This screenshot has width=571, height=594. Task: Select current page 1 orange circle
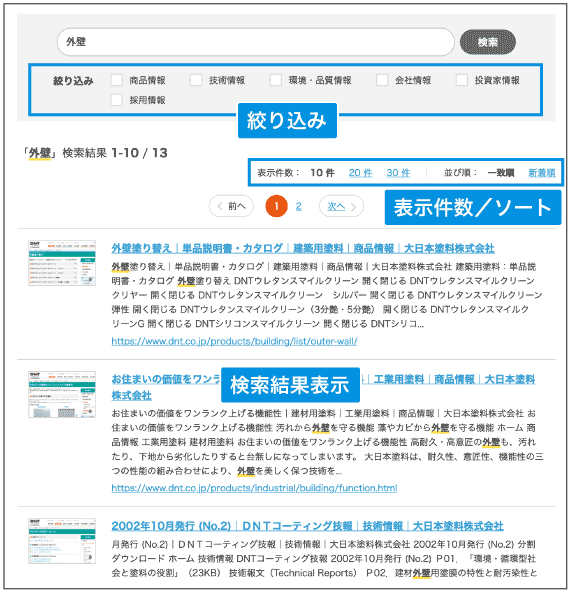point(276,206)
